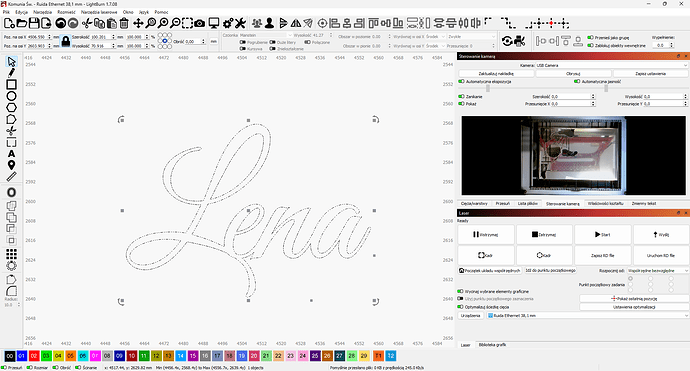Open the Preview monitor icon
Image resolution: width=690 pixels, height=371 pixels.
click(214, 23)
